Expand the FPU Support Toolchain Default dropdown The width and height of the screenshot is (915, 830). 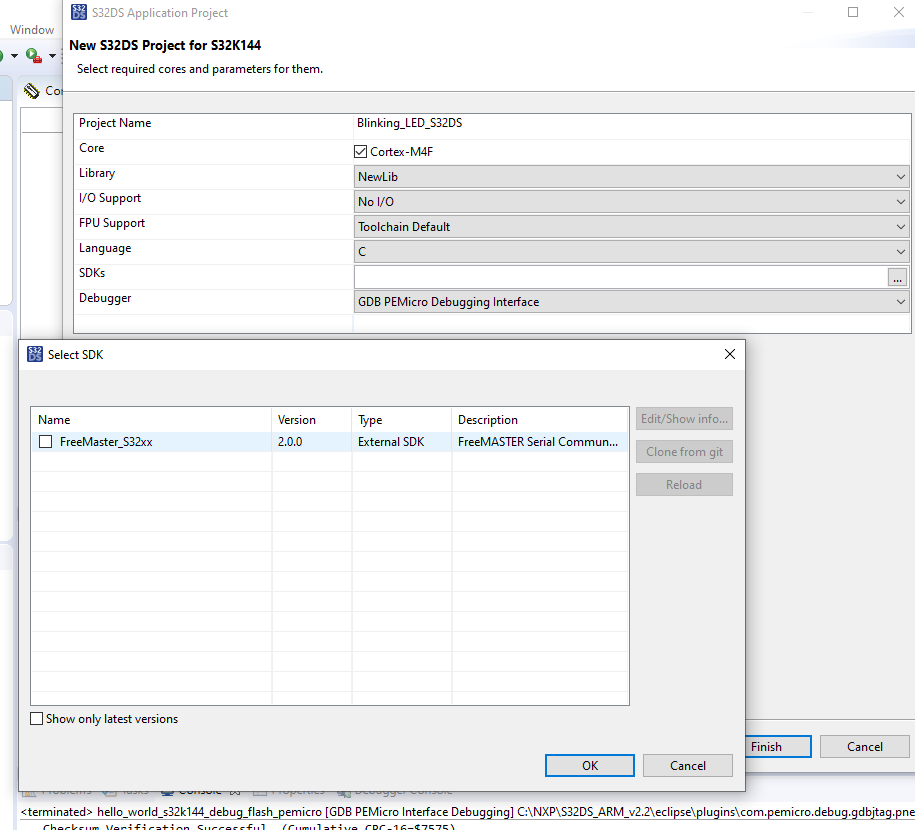click(x=631, y=227)
